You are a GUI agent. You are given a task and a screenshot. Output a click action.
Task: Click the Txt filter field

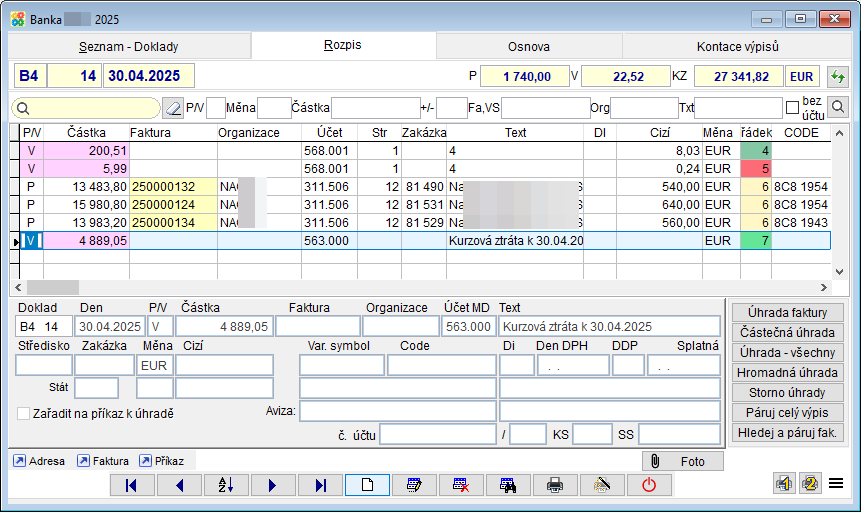pos(739,108)
